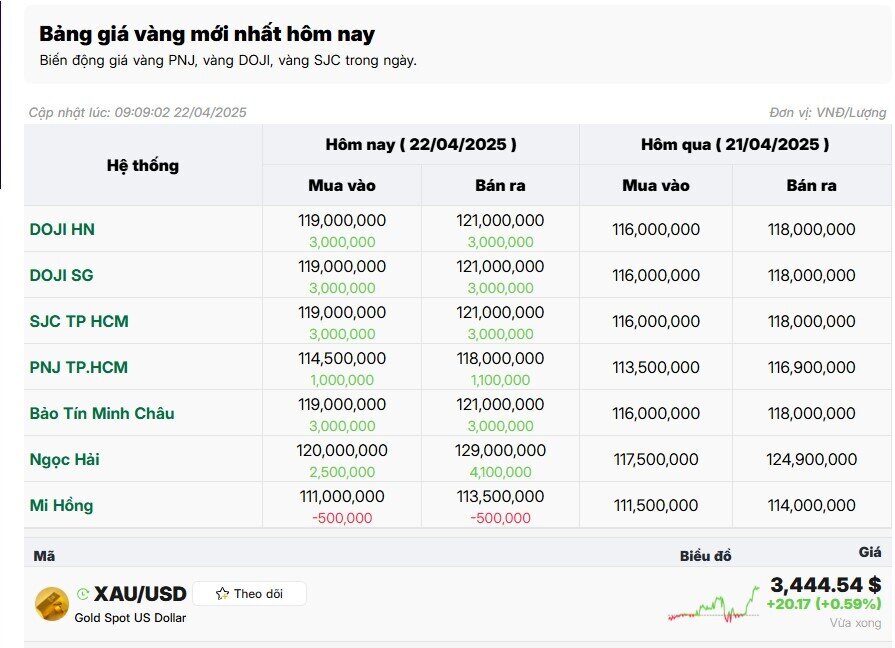Click Ngọc Hải today's buy price 120,000,000
Image resolution: width=895 pixels, height=648 pixels.
point(342,450)
